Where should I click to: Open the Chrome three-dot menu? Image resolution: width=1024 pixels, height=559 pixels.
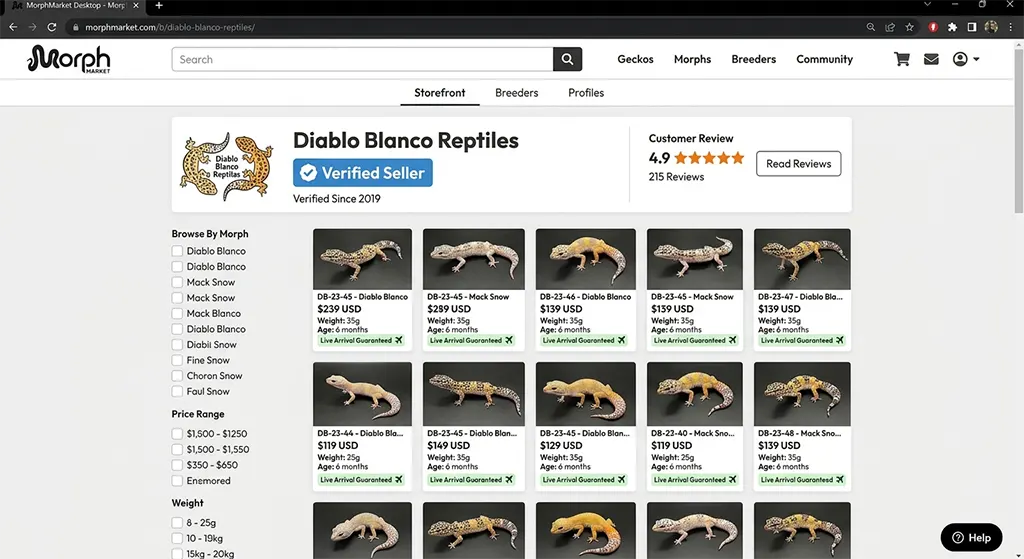(1010, 27)
